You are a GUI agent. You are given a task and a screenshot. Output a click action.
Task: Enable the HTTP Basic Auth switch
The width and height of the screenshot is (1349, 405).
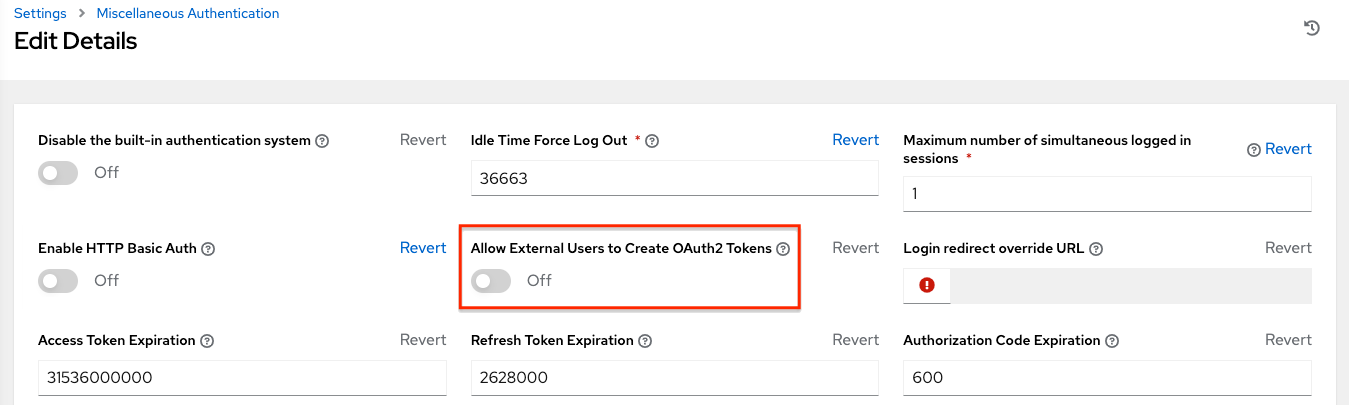[x=58, y=281]
